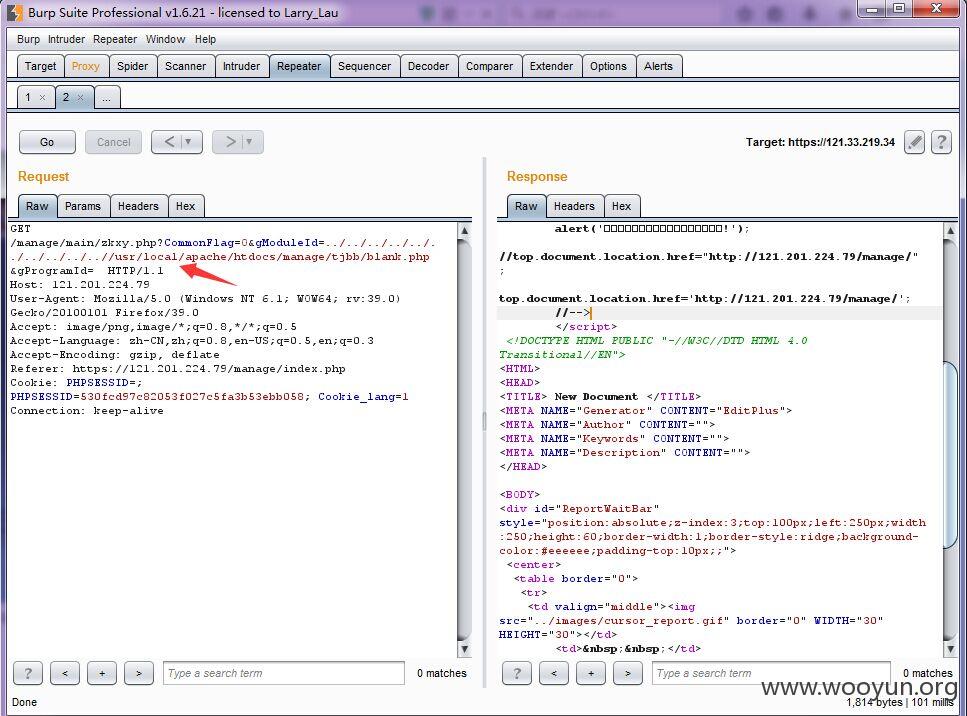The width and height of the screenshot is (967, 716).
Task: Open the Repeater menu
Action: tap(115, 39)
